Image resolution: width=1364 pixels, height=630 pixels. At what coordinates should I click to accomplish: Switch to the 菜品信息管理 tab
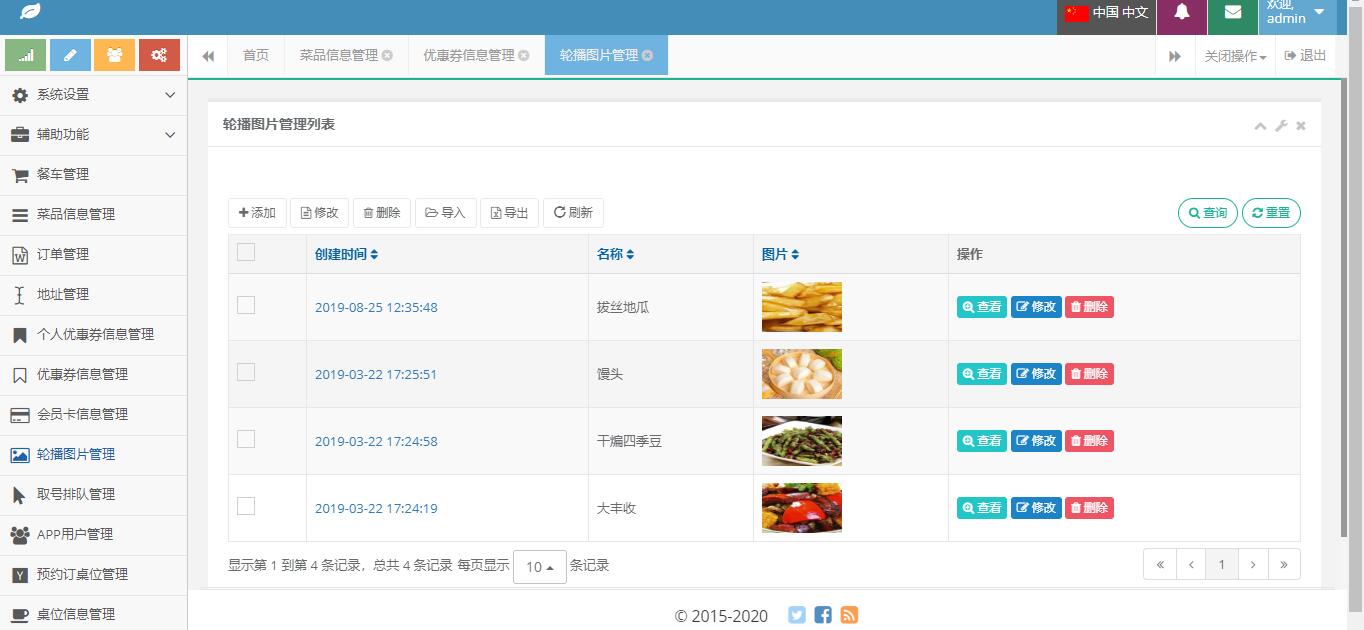point(339,56)
